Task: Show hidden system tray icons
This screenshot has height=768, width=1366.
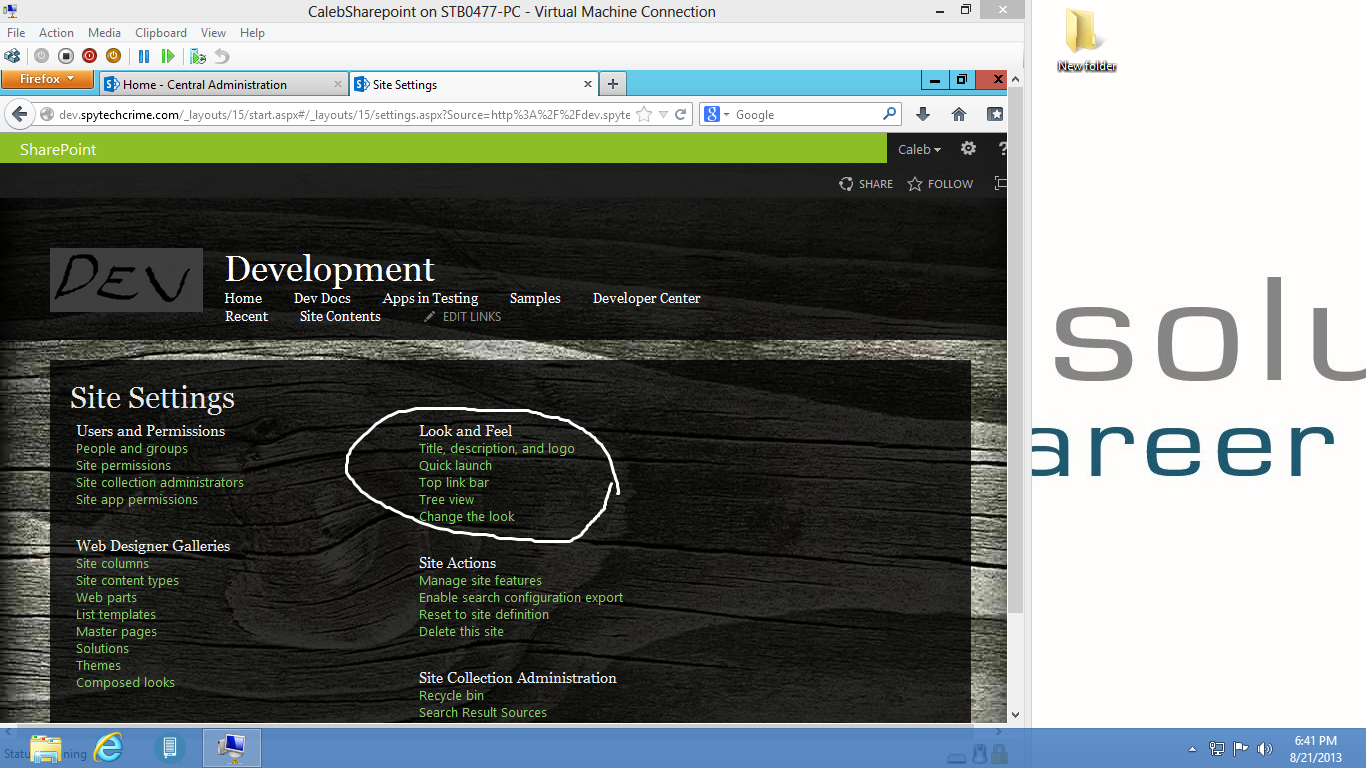Action: pyautogui.click(x=1192, y=748)
